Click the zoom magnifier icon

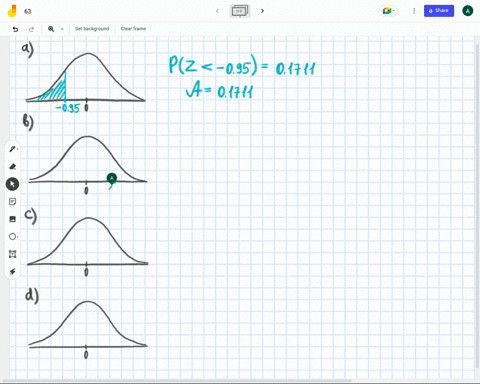[x=51, y=29]
